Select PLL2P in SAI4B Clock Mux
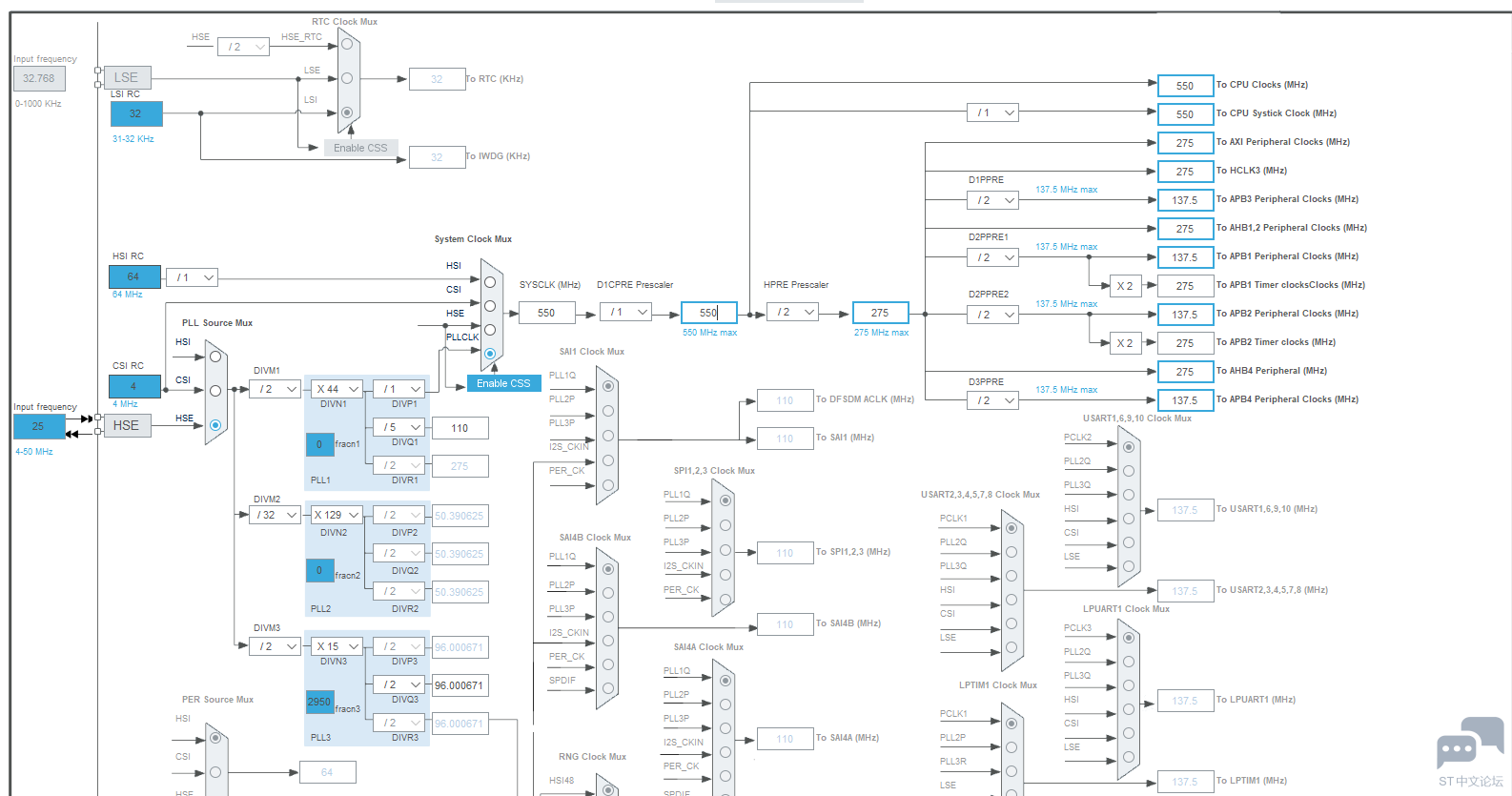This screenshot has width=1512, height=796. [x=608, y=592]
